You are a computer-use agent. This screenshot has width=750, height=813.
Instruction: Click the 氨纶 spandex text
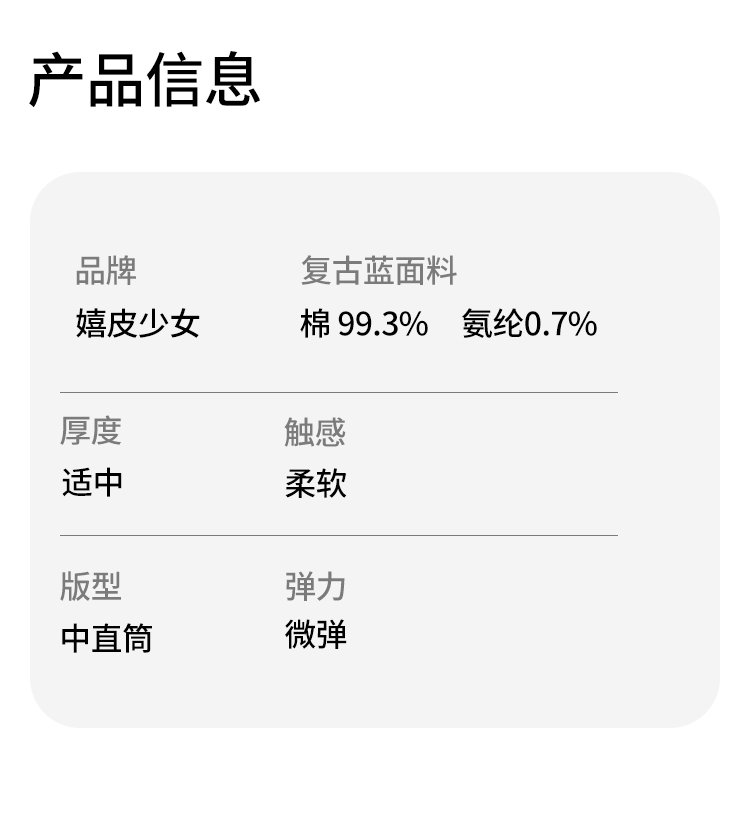[492, 324]
